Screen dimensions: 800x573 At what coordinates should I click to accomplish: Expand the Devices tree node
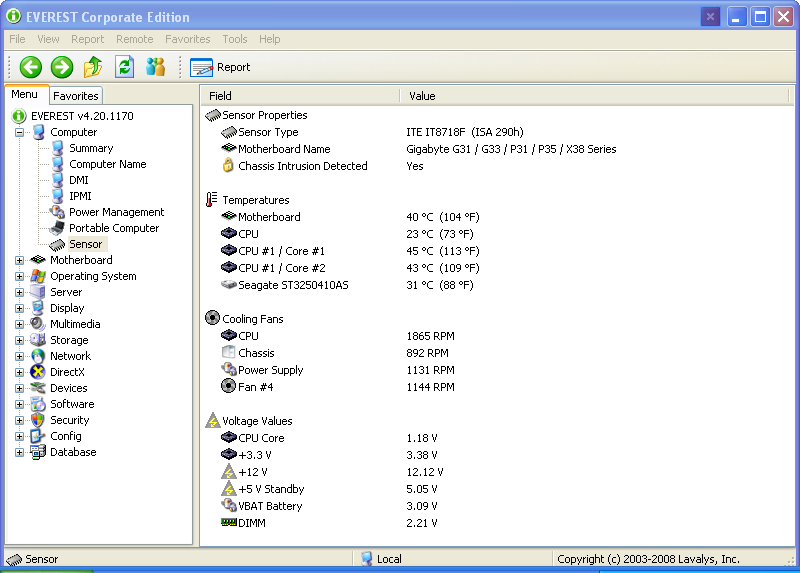tap(19, 389)
